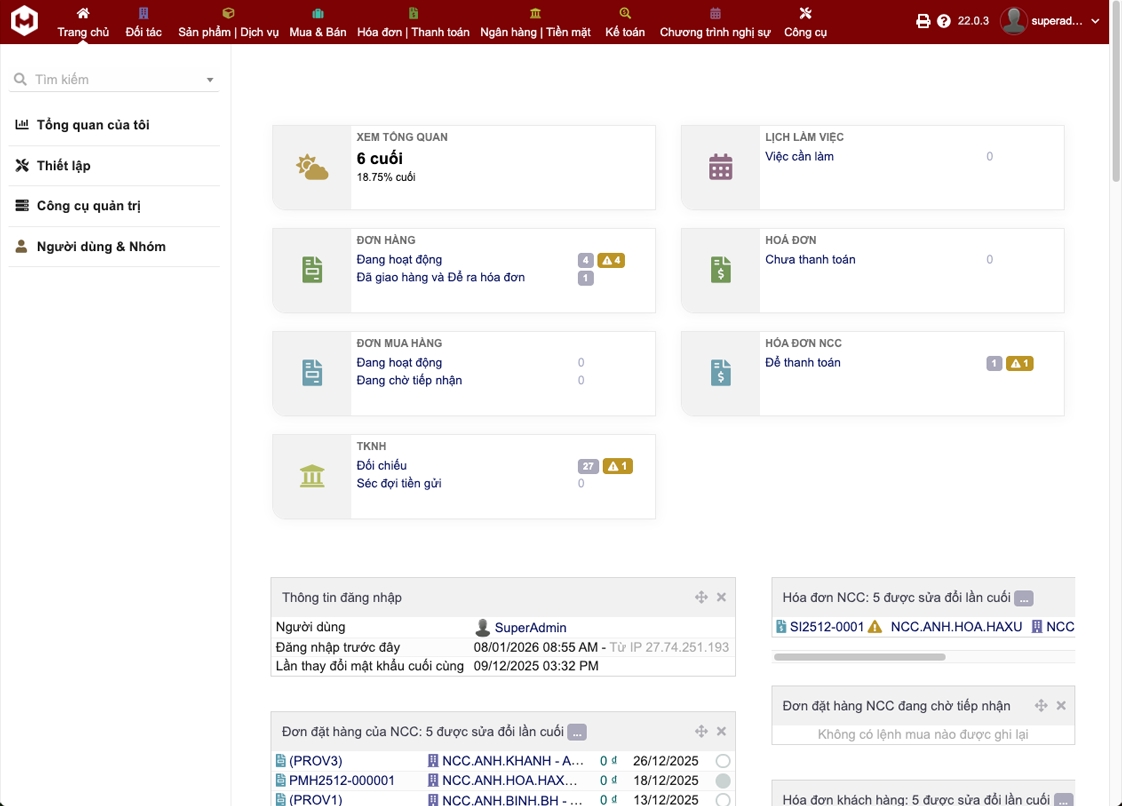
Task: Open Để thanh toán link
Action: click(803, 362)
